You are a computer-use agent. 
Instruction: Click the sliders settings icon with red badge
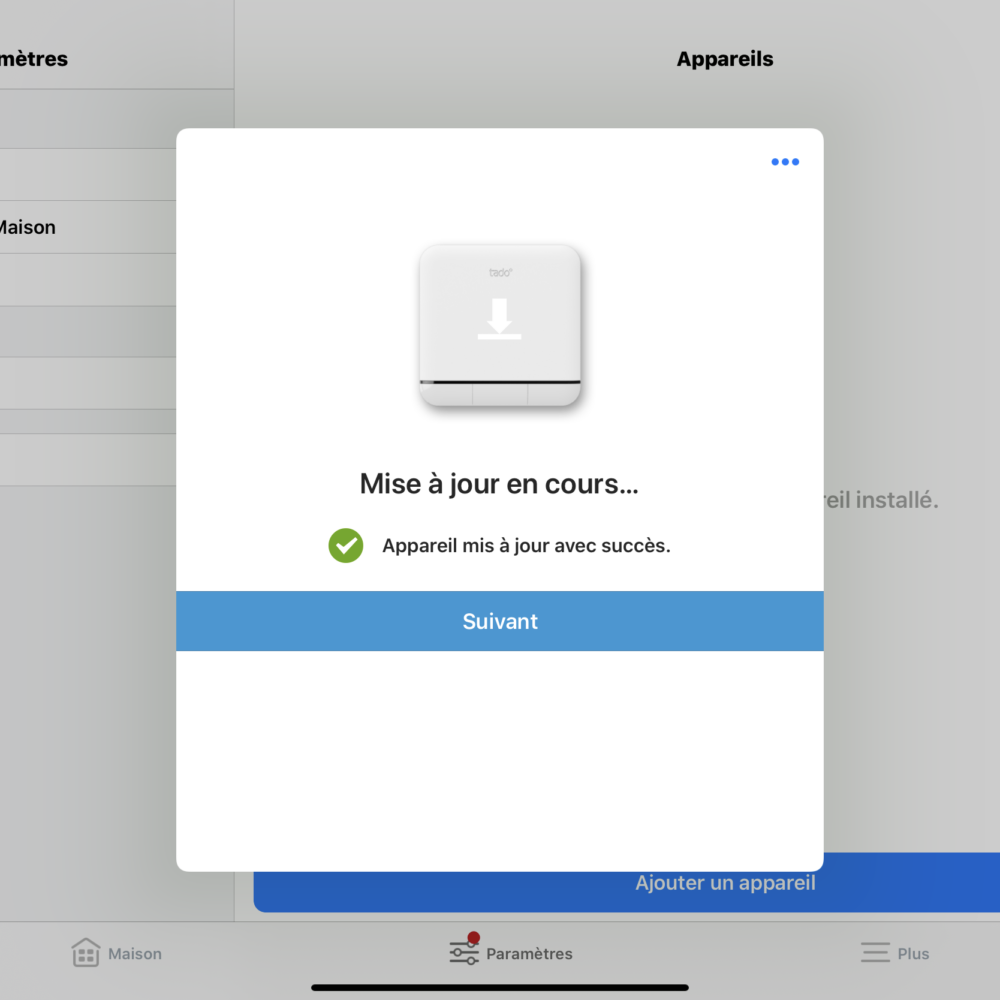coord(464,950)
